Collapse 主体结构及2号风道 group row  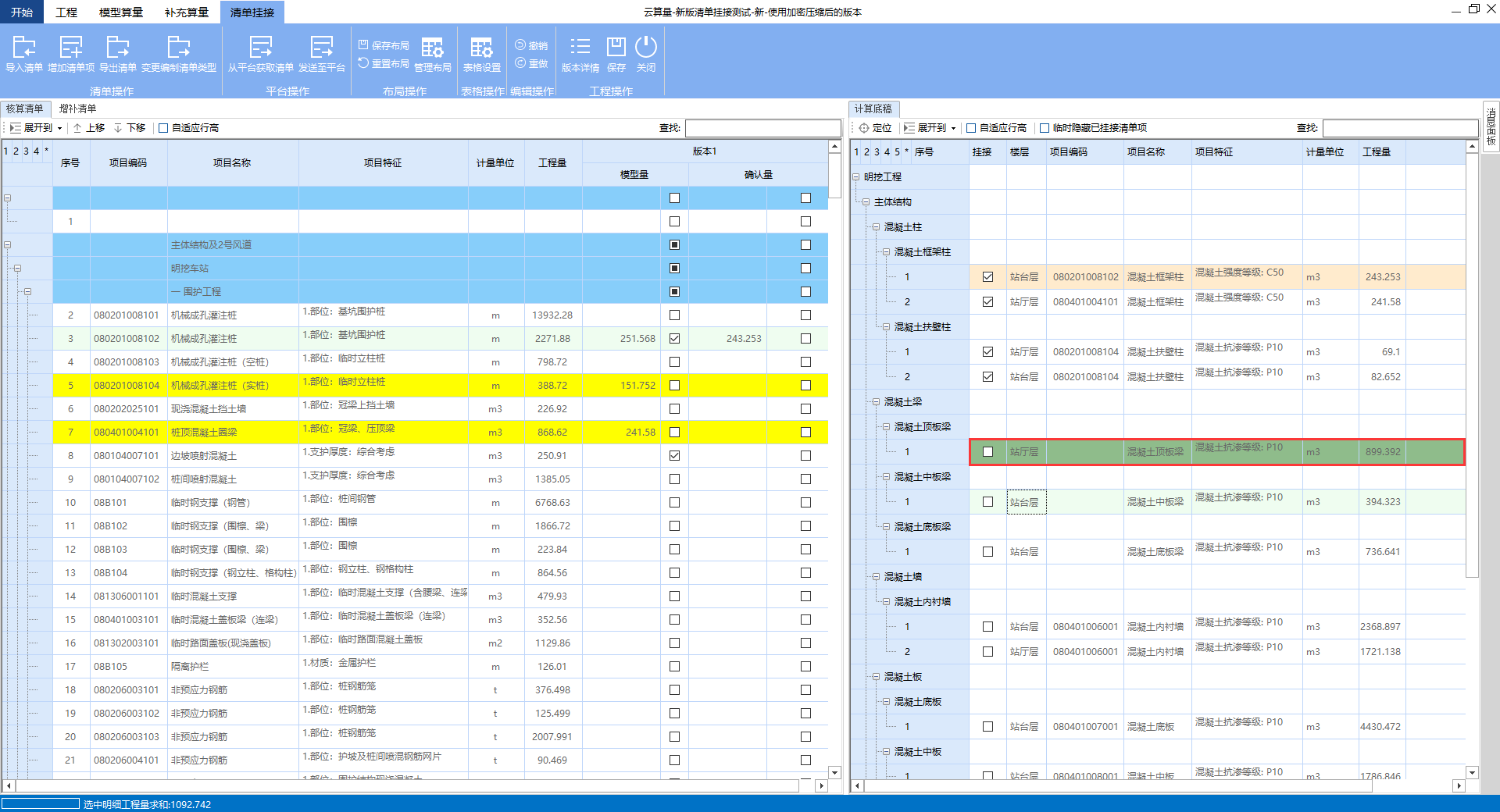click(x=8, y=245)
